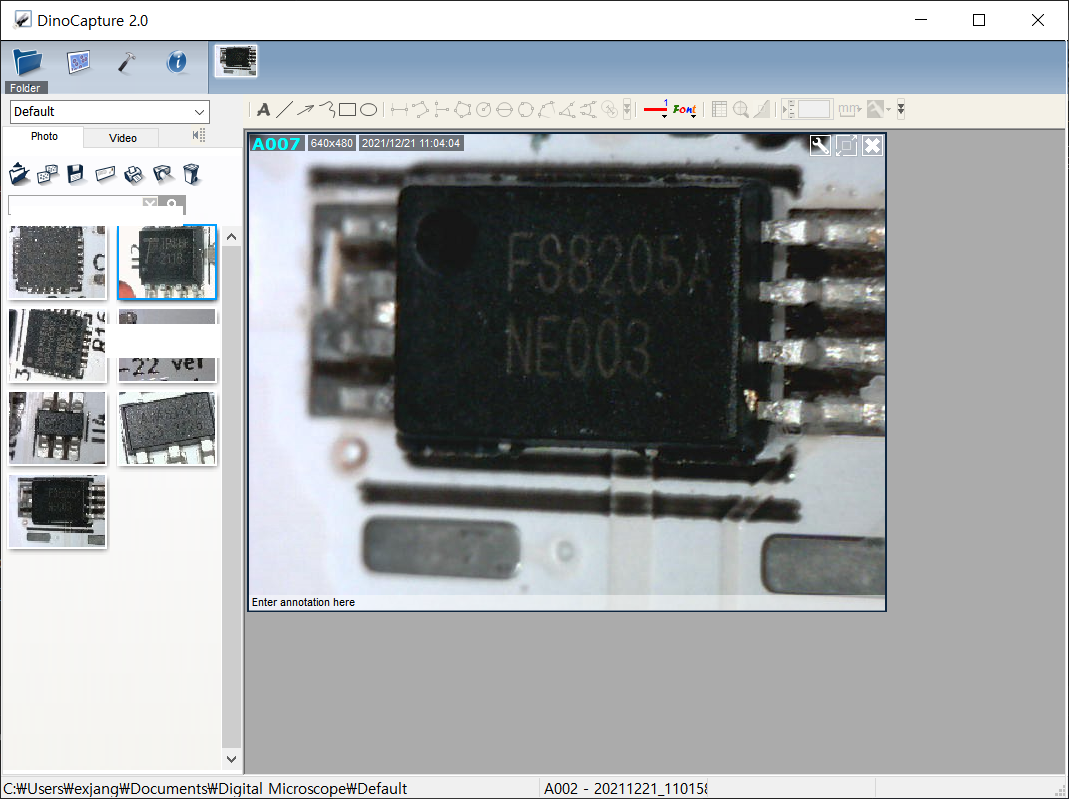1069x799 pixels.
Task: Click 'Enter annotation here' field
Action: coord(303,603)
